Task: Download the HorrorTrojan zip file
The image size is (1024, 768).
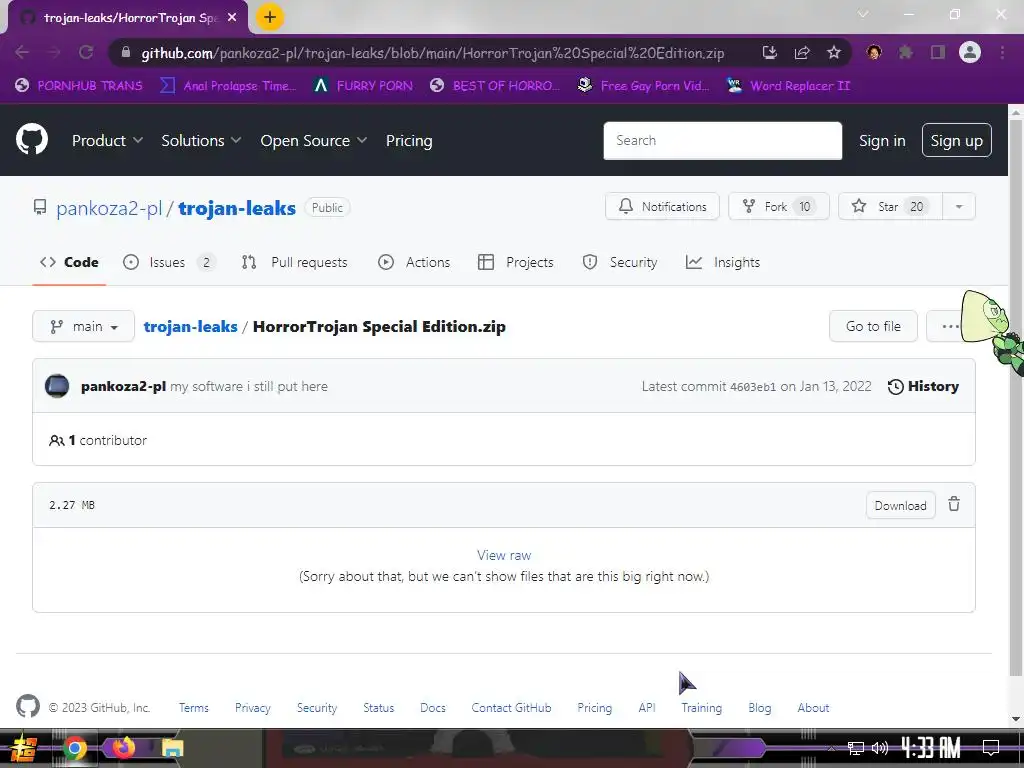Action: pos(901,505)
